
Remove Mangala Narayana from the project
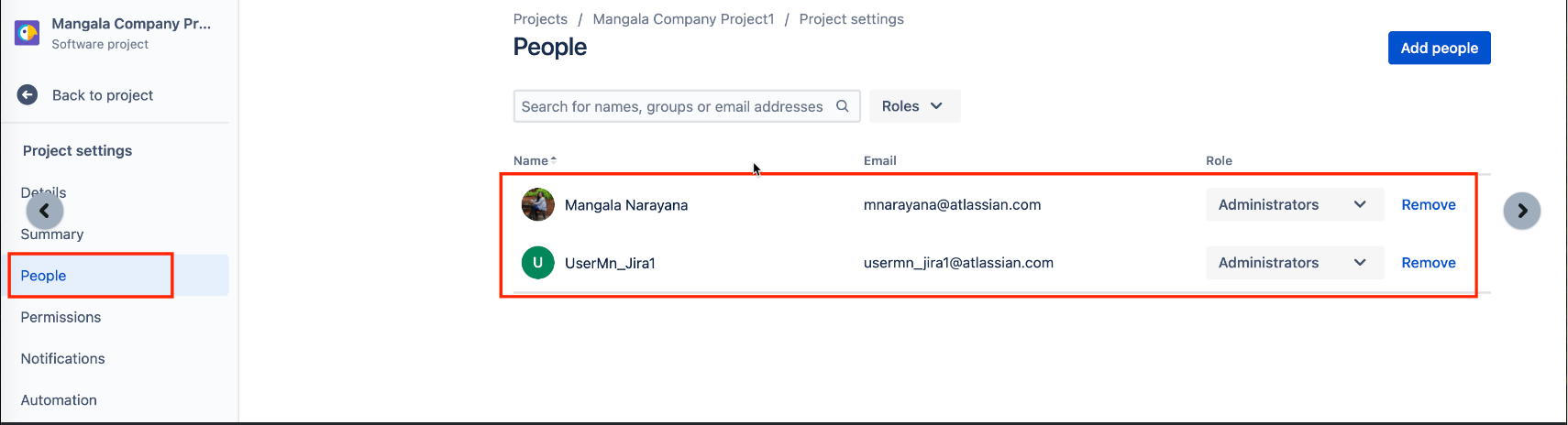click(x=1428, y=204)
